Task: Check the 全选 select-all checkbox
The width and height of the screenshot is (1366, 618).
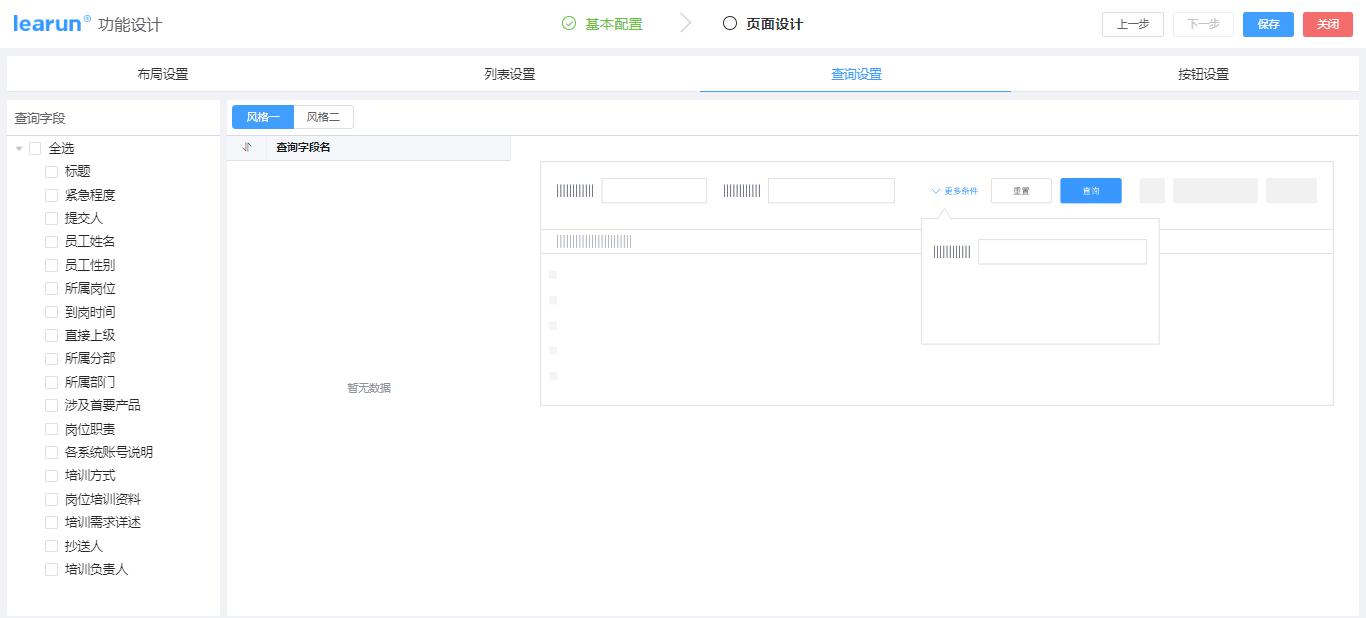Action: tap(35, 148)
